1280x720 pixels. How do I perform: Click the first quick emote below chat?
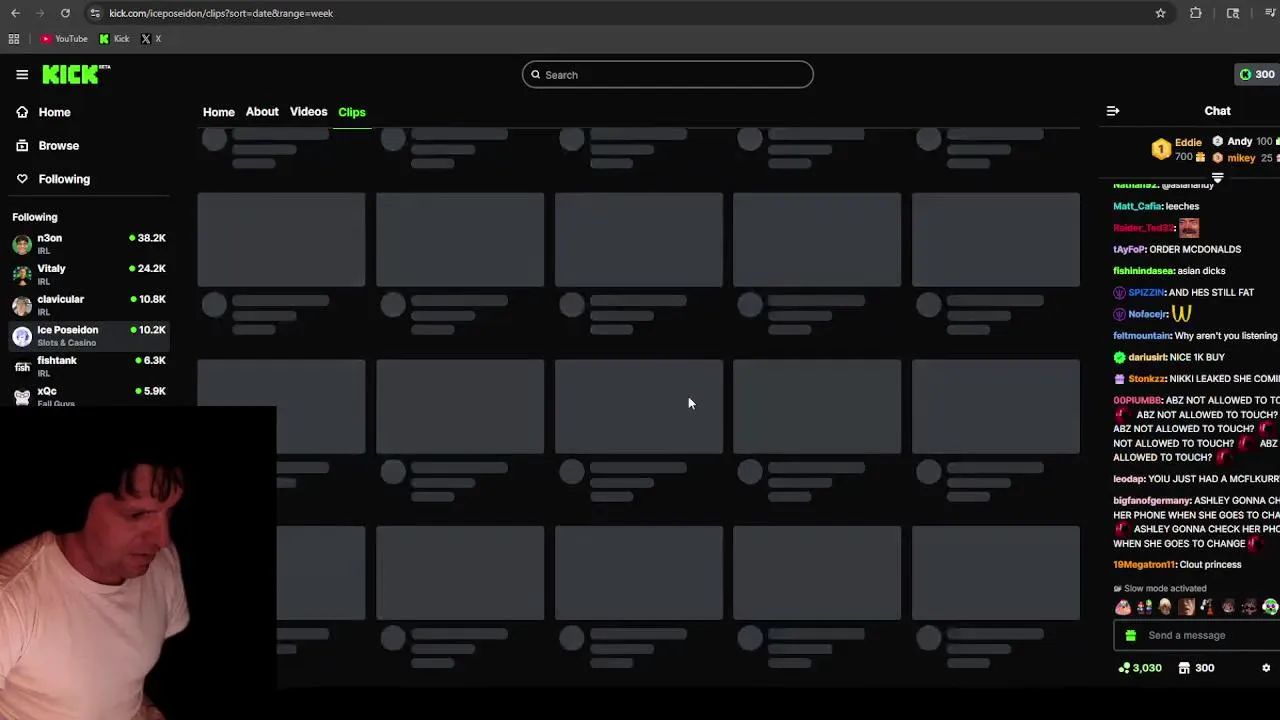[x=1123, y=607]
